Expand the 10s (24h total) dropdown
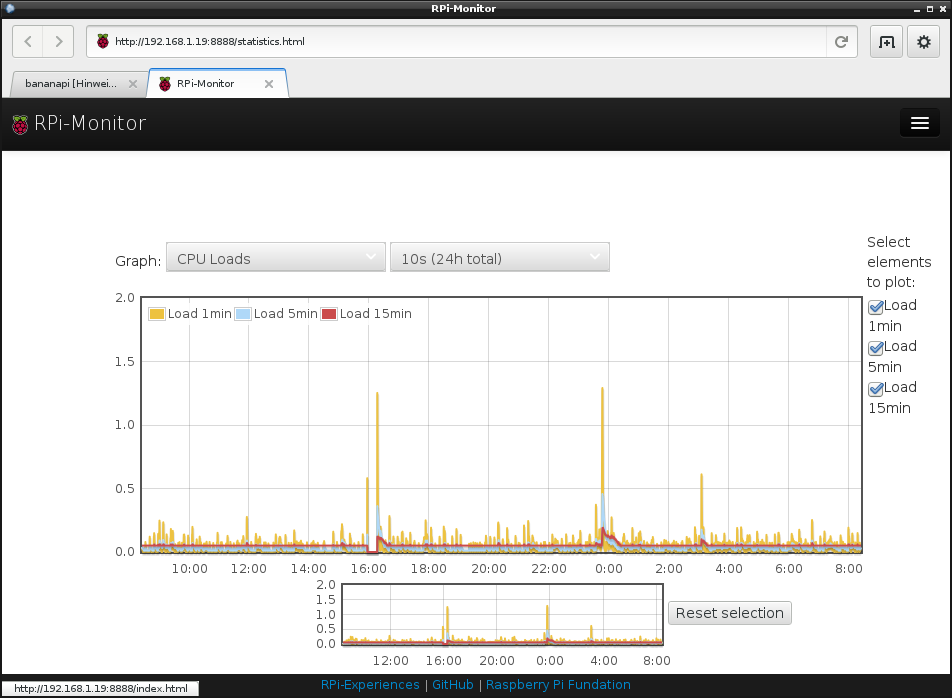The width and height of the screenshot is (952, 698). coord(499,258)
